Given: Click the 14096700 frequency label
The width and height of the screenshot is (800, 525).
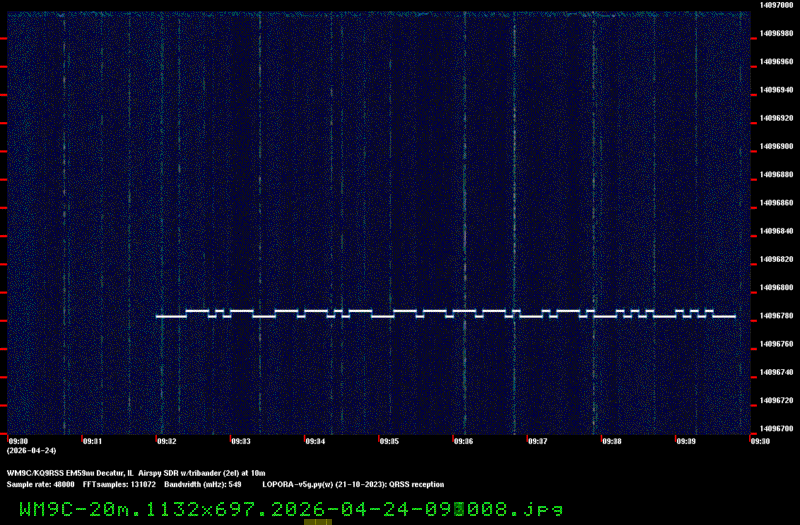Looking at the screenshot, I should click(776, 428).
